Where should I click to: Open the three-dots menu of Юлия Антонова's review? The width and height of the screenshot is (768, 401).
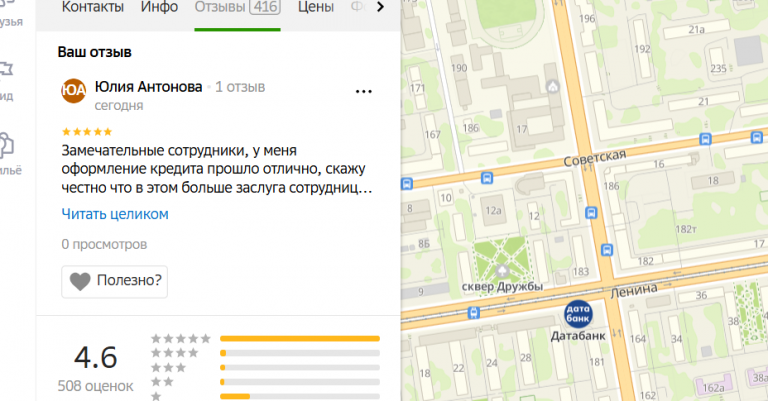click(363, 92)
